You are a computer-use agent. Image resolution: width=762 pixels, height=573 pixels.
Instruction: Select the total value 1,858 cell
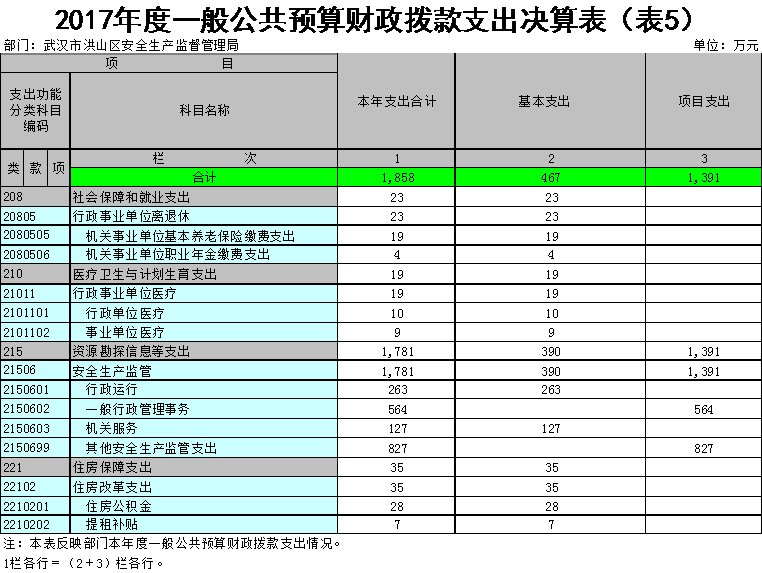tap(396, 177)
